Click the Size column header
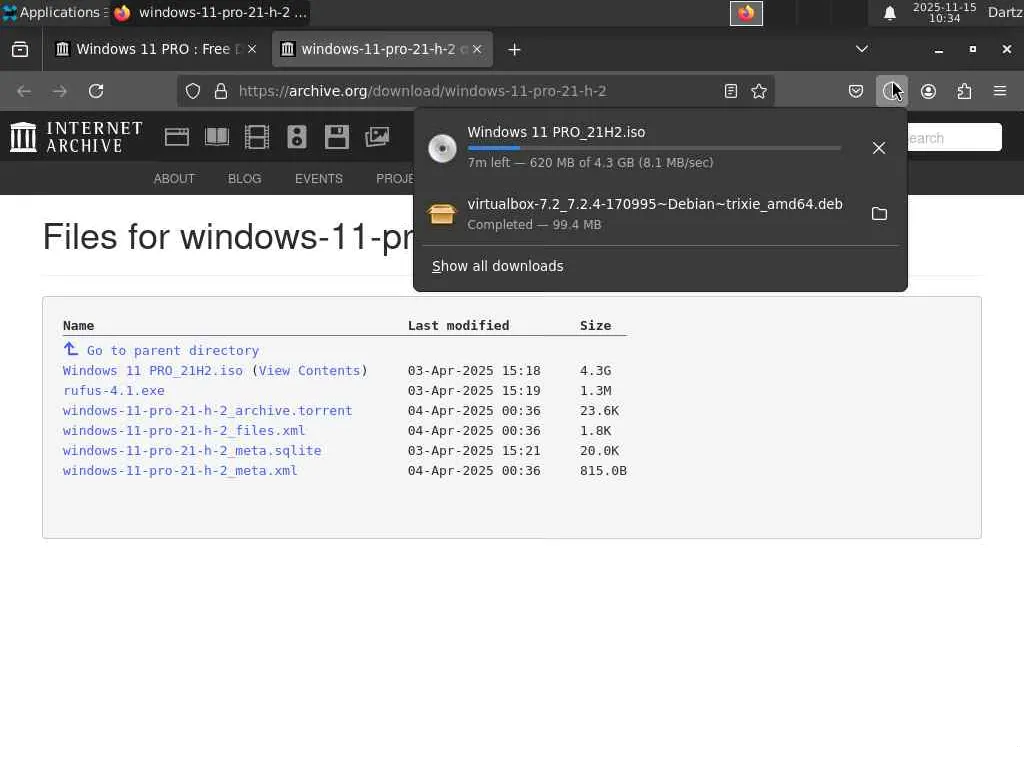This screenshot has width=1024, height=768. (x=596, y=326)
